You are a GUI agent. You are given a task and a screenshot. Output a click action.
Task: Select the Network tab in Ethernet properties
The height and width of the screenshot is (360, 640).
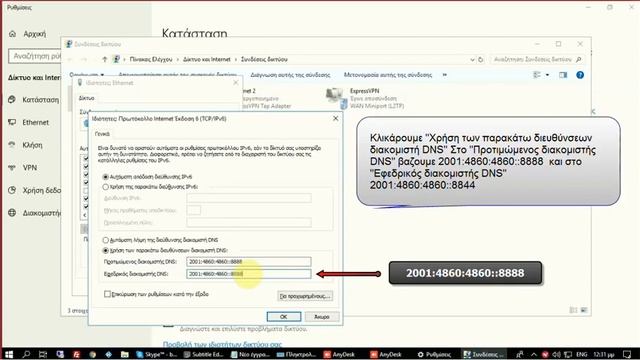tap(87, 98)
